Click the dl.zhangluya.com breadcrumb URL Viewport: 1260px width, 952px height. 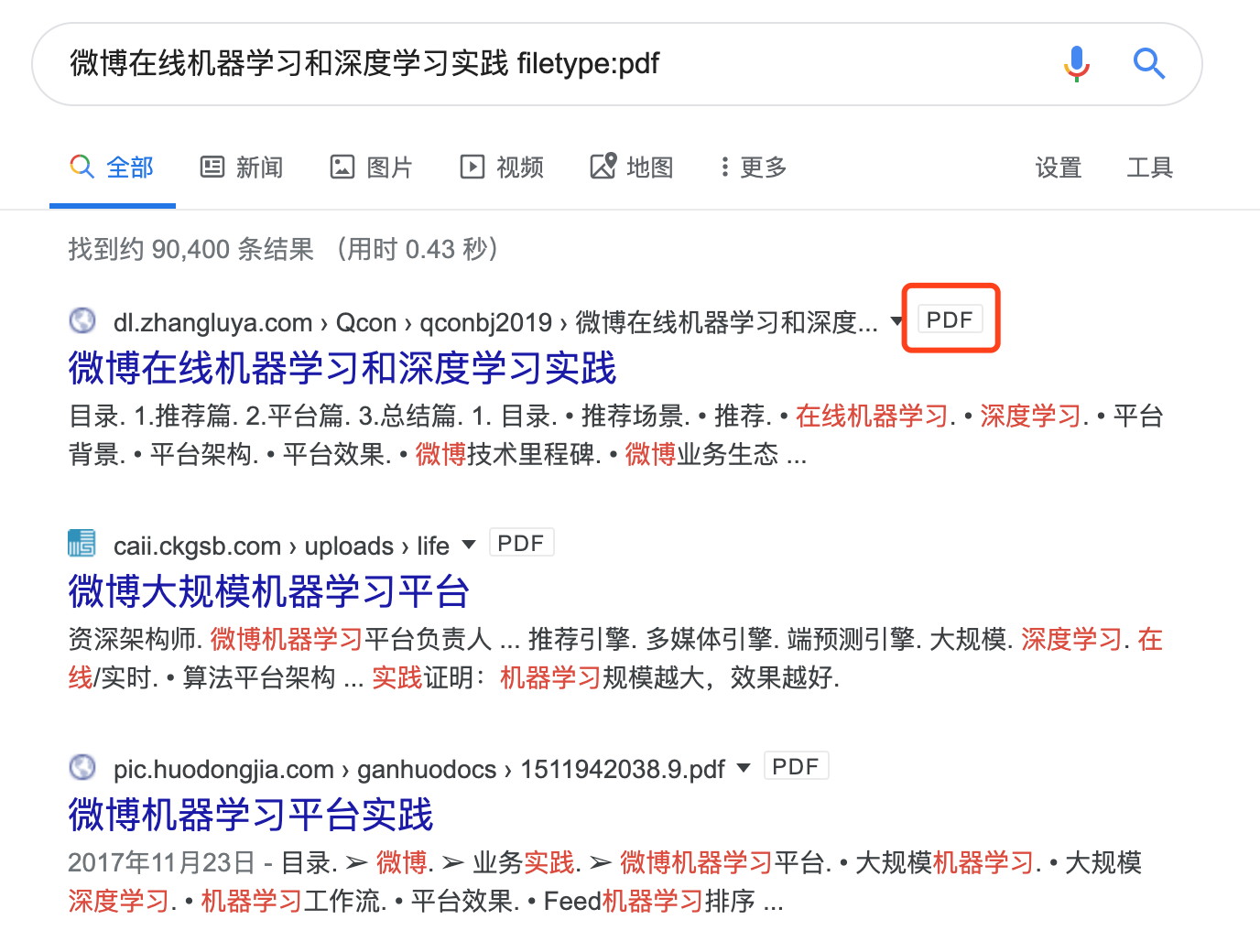tap(495, 322)
